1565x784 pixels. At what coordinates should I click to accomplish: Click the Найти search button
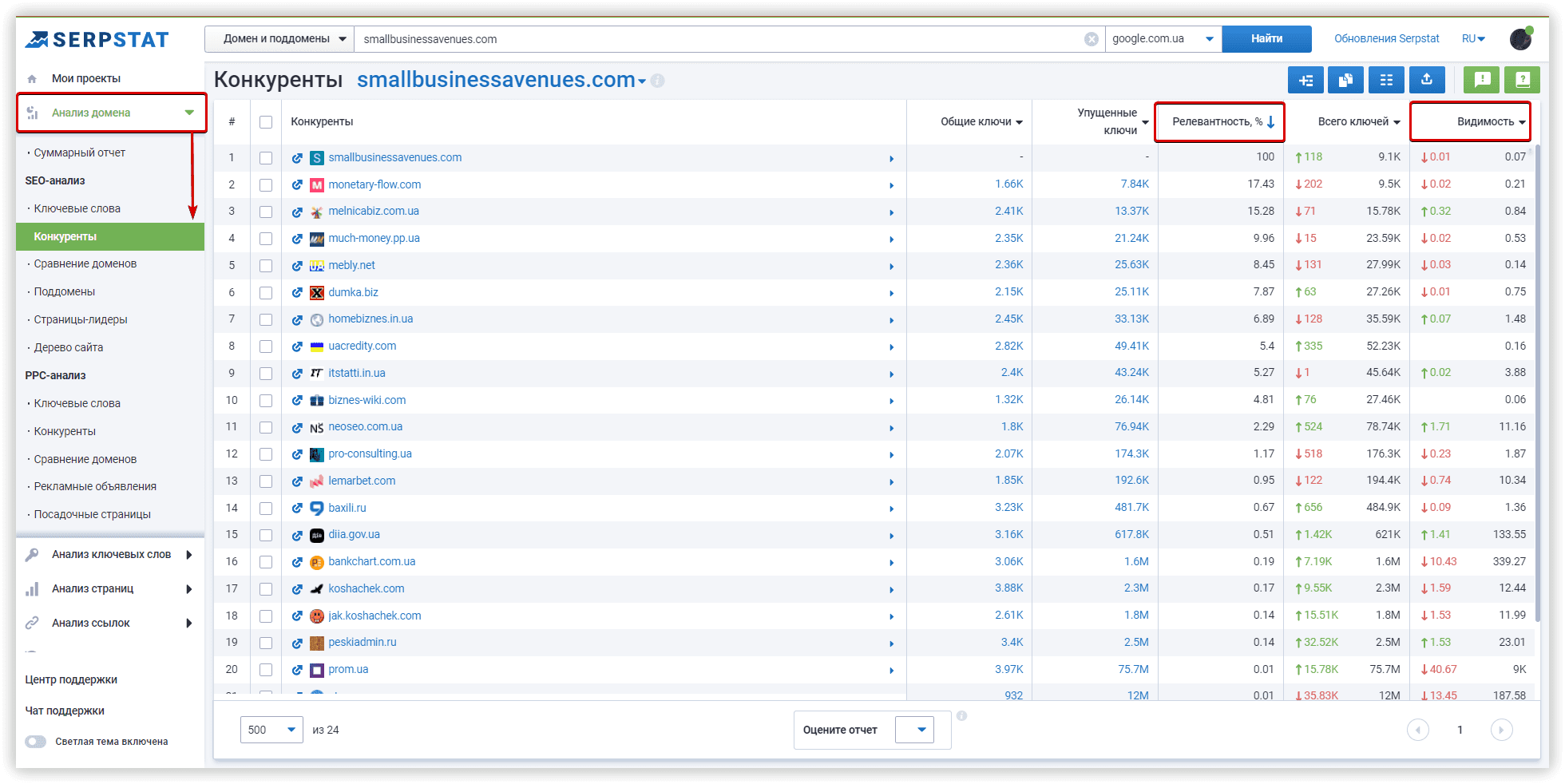click(1267, 39)
